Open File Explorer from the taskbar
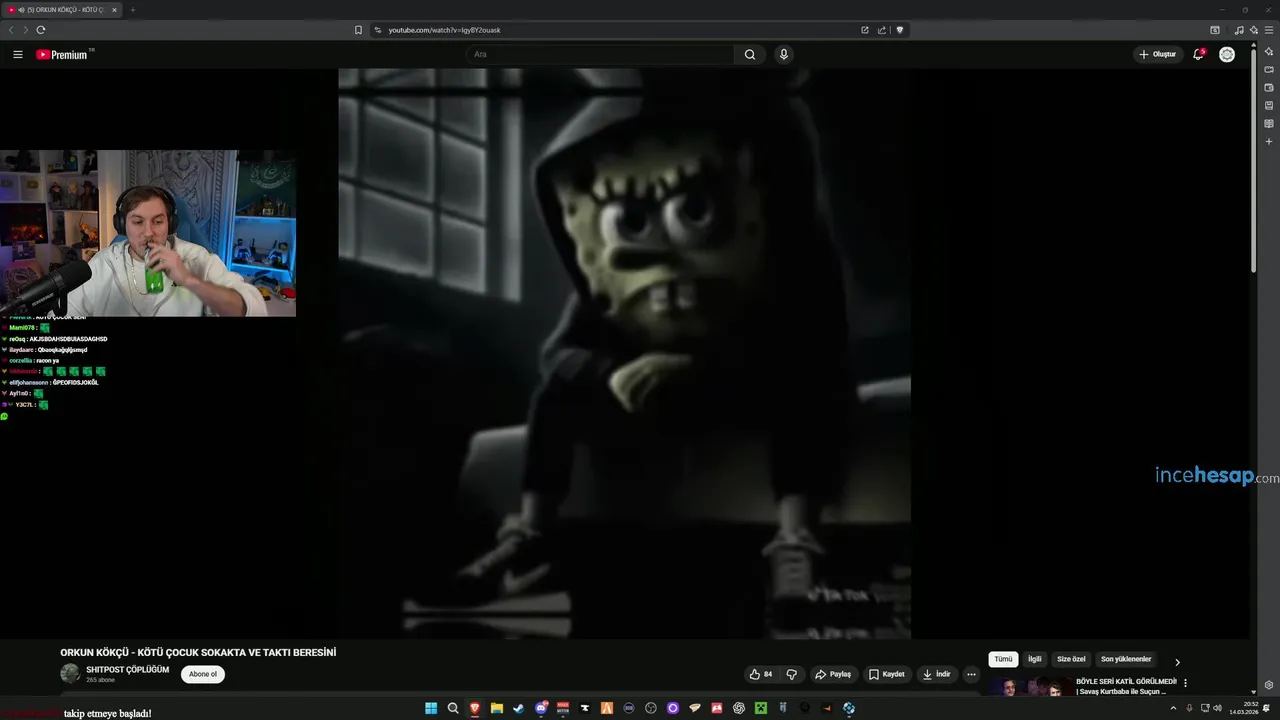The height and width of the screenshot is (720, 1280). [x=497, y=708]
